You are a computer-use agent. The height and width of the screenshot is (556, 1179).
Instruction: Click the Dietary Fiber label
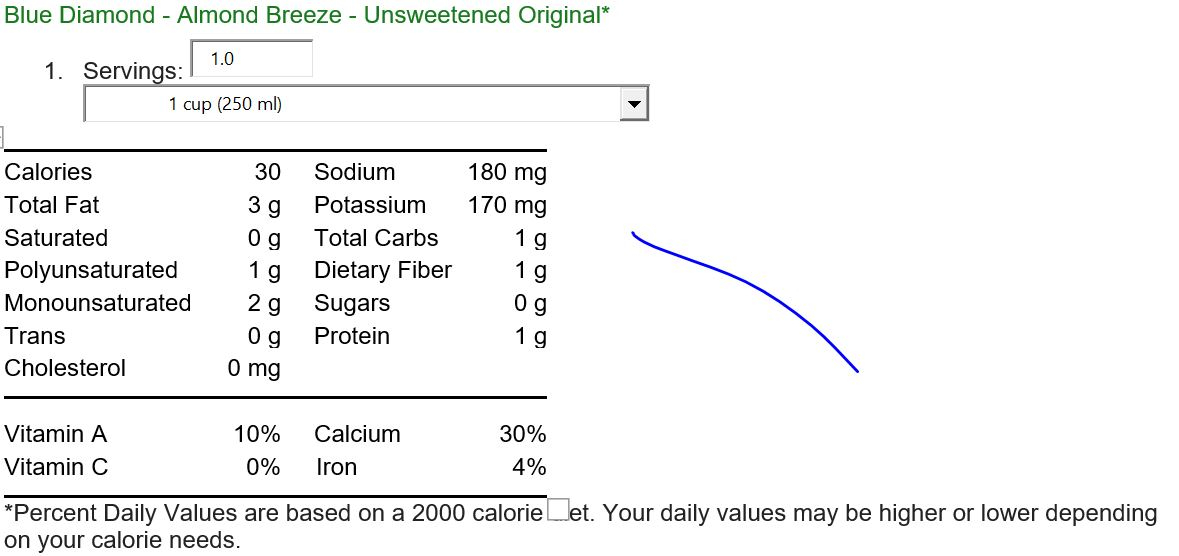point(383,270)
